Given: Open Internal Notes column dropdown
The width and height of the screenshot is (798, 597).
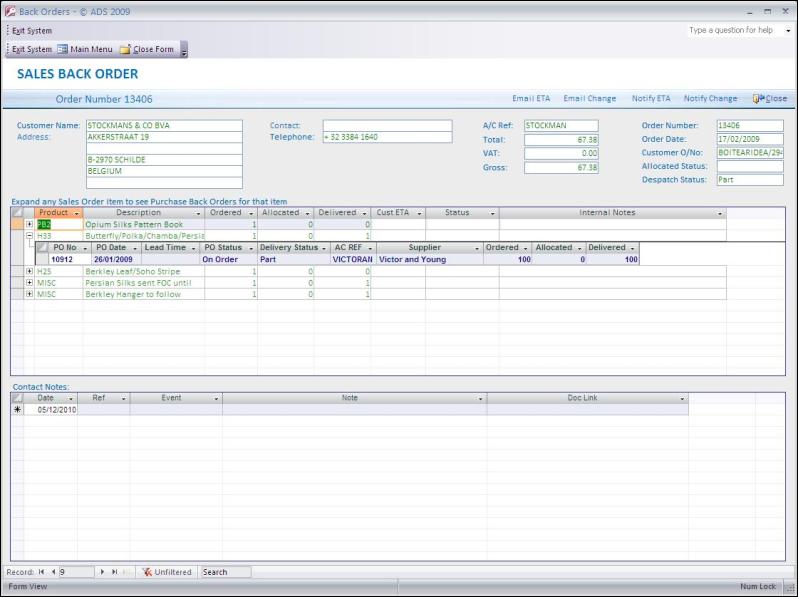Looking at the screenshot, I should [x=720, y=213].
